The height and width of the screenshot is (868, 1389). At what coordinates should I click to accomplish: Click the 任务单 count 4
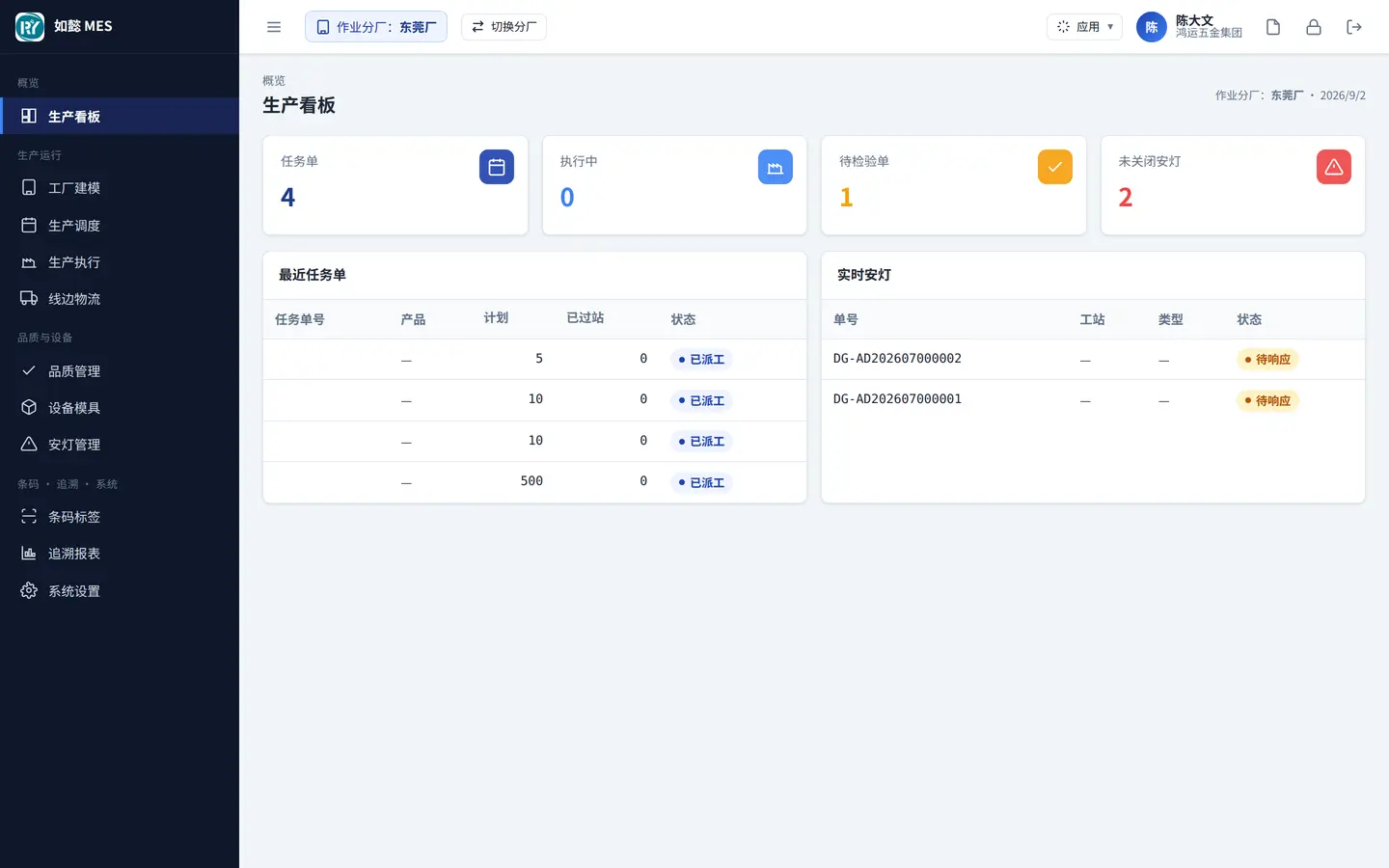287,198
